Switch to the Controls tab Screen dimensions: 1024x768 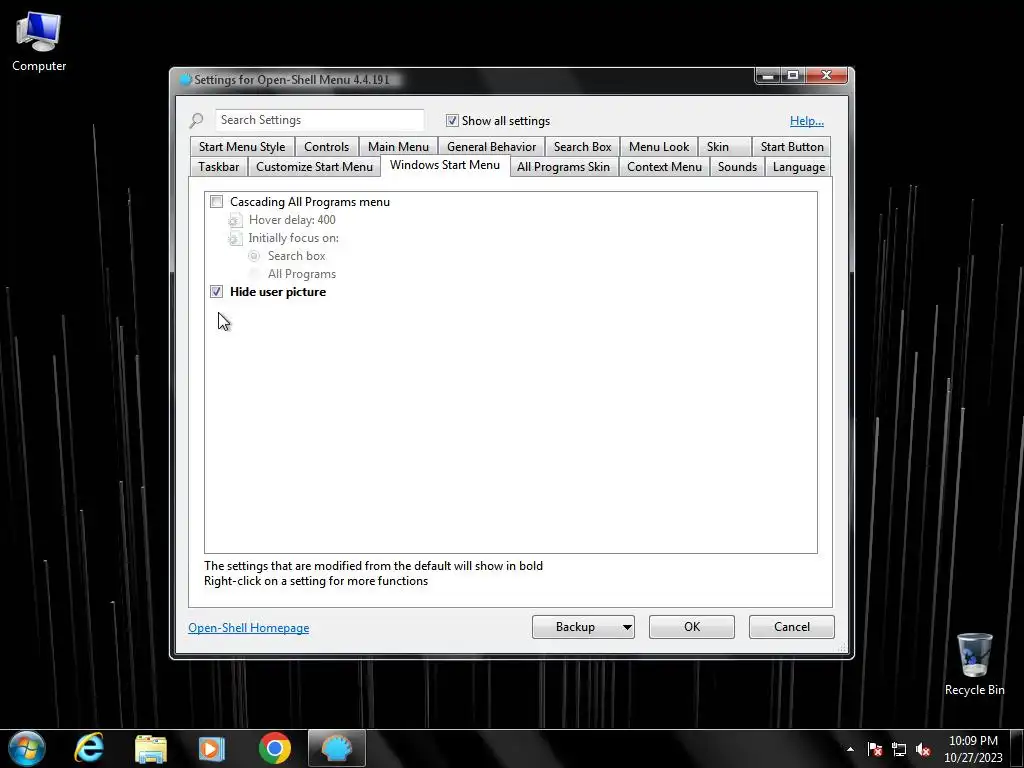click(327, 147)
